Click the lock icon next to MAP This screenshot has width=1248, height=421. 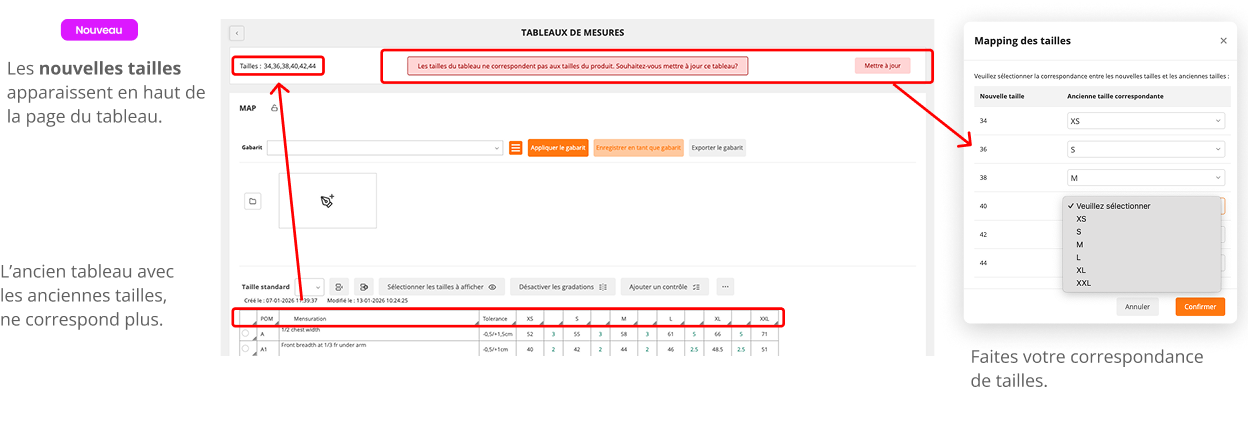pyautogui.click(x=275, y=108)
